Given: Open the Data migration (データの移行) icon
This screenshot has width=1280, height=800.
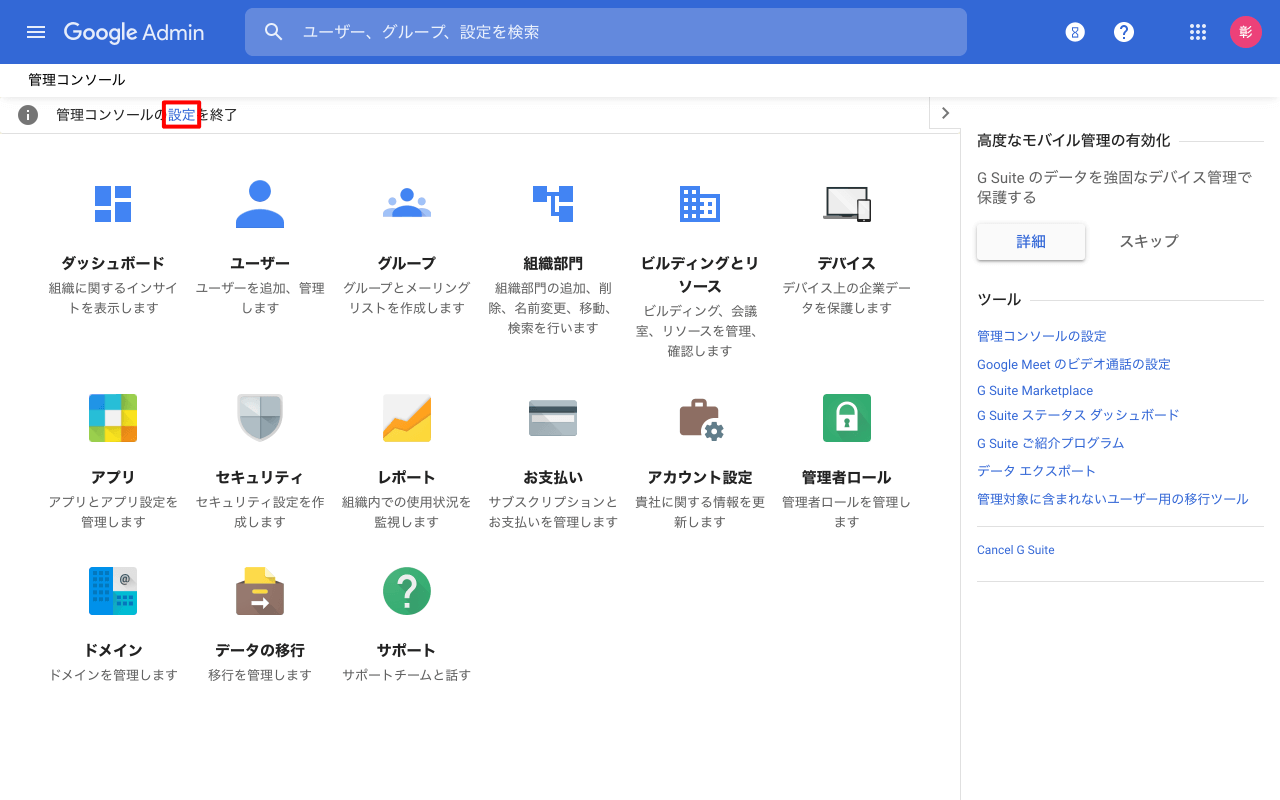Looking at the screenshot, I should point(260,591).
